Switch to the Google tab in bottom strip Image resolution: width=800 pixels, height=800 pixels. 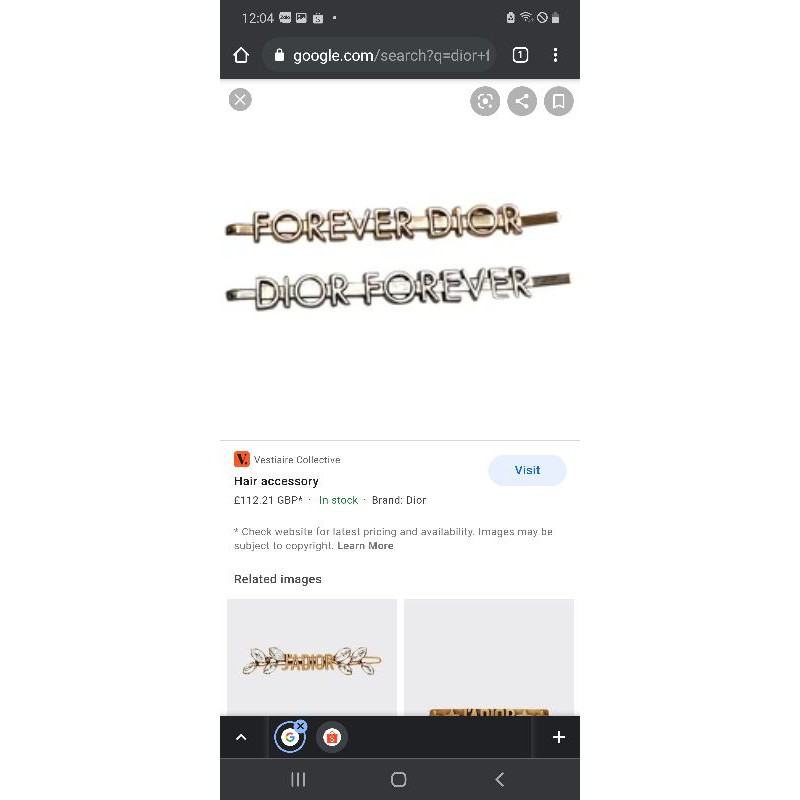pos(289,737)
